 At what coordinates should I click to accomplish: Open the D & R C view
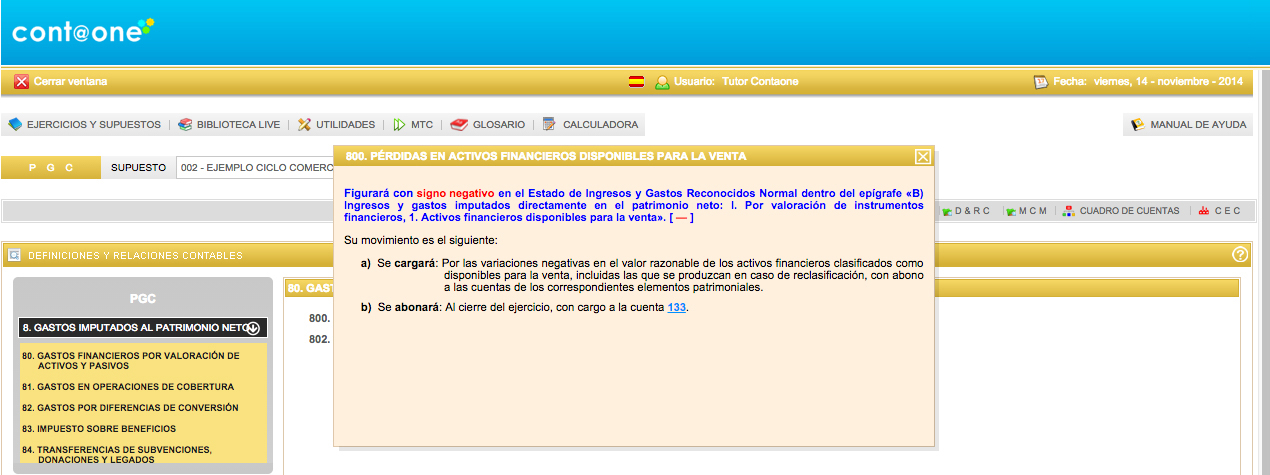972,211
